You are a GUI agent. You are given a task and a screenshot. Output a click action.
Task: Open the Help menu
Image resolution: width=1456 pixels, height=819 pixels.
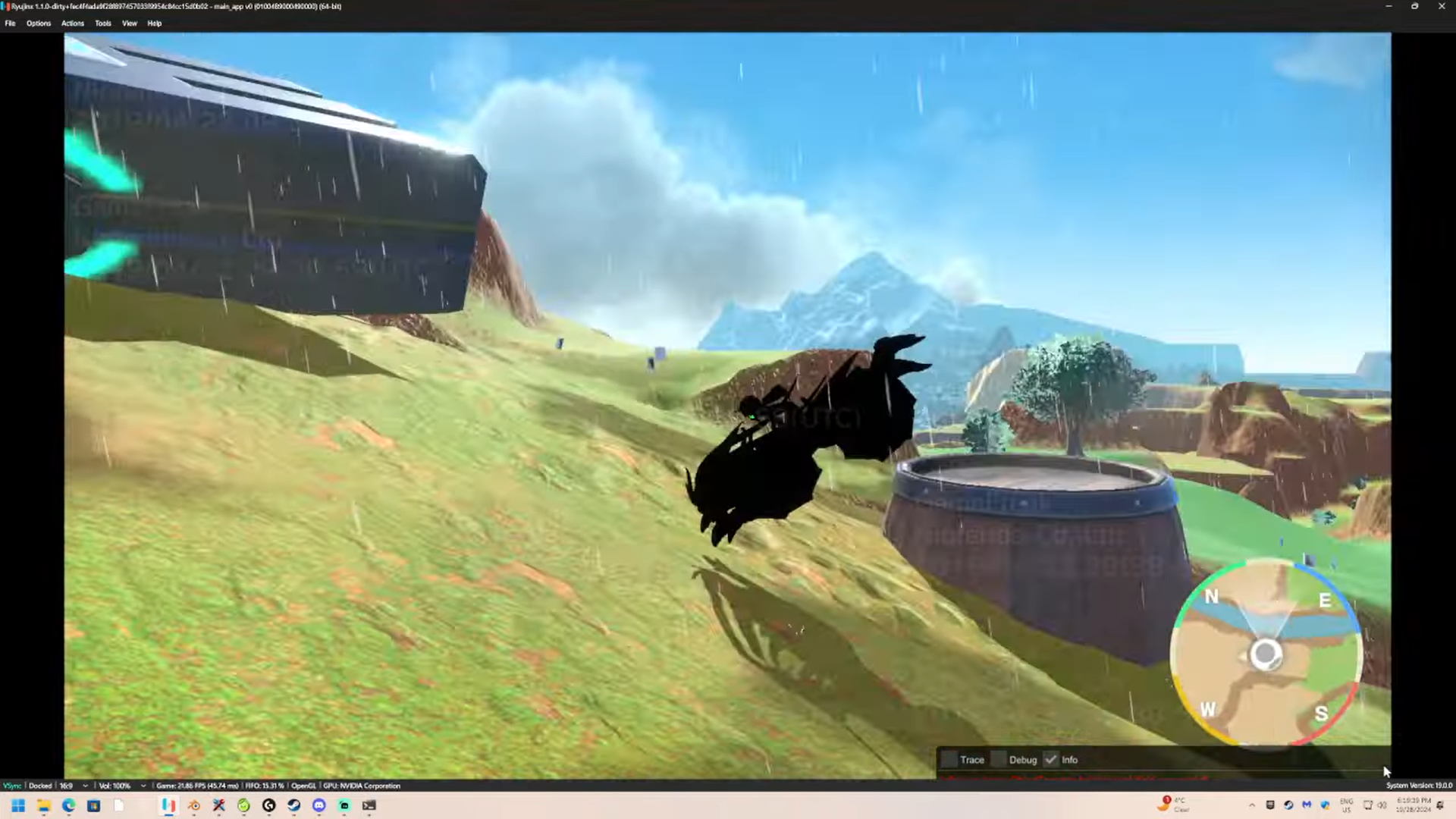[x=155, y=24]
